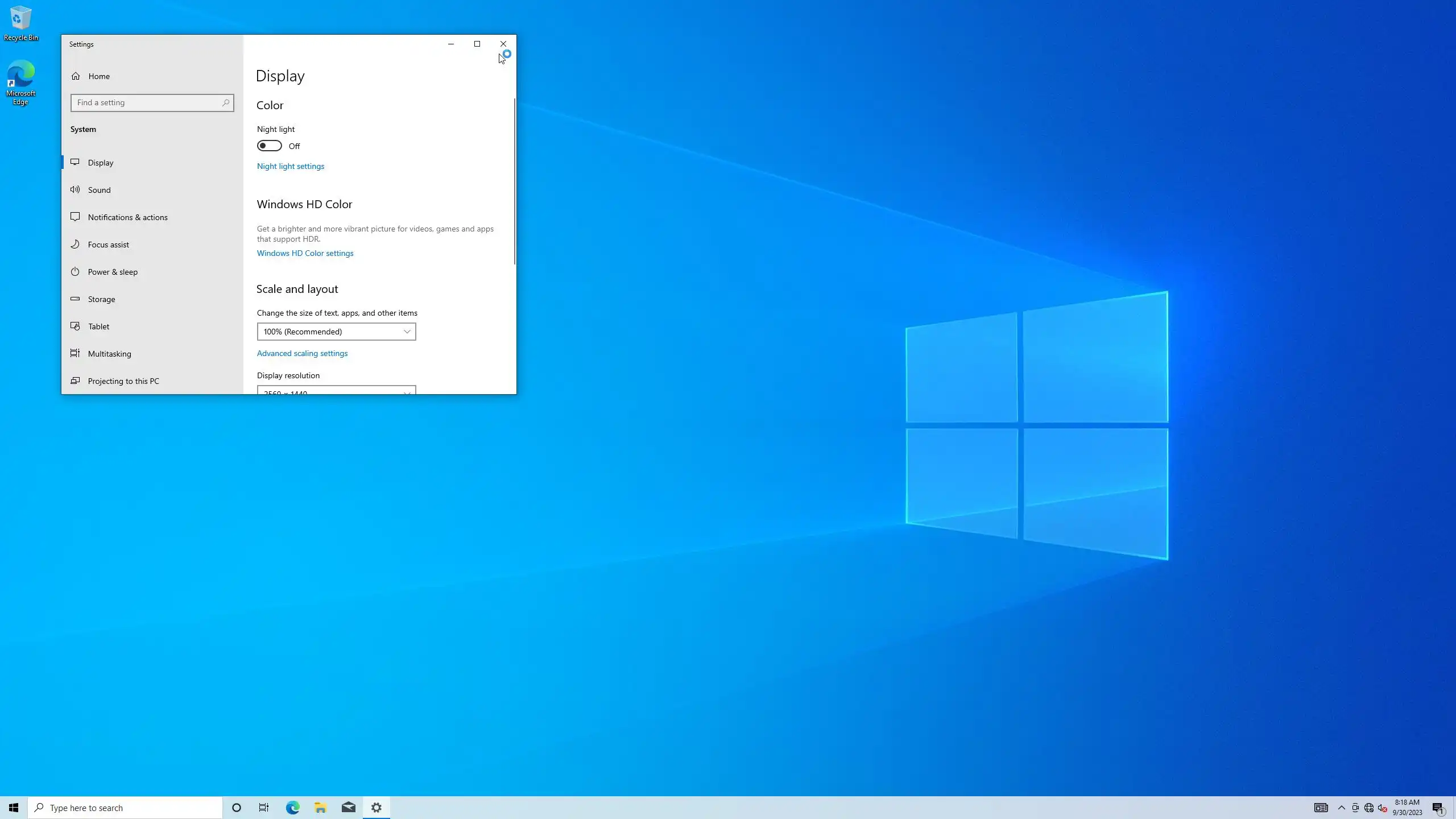This screenshot has width=1456, height=819.
Task: Click the Multitasking icon in sidebar
Action: 75,354
